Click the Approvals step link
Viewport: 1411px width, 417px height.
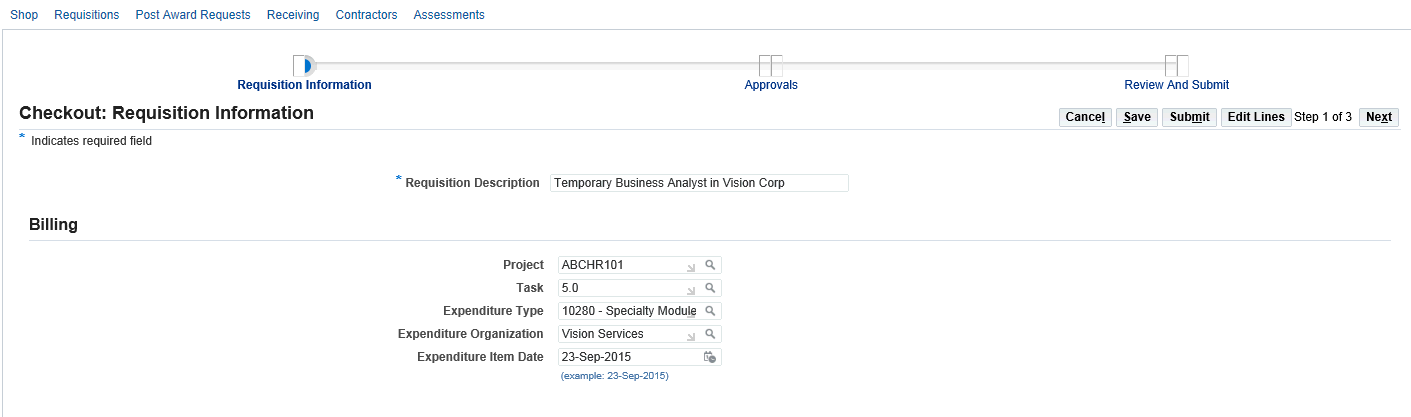click(771, 85)
